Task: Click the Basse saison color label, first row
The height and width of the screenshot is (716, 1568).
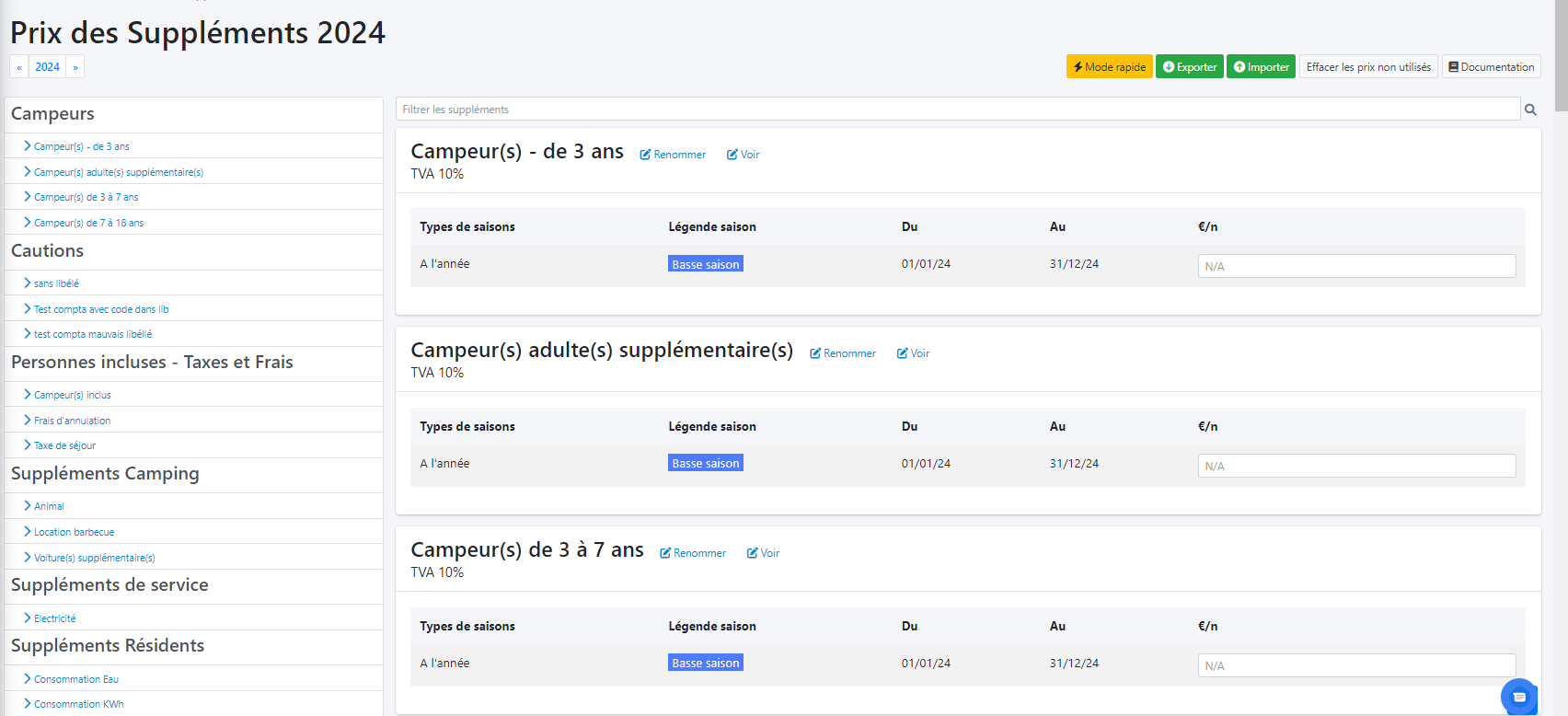Action: pos(705,264)
